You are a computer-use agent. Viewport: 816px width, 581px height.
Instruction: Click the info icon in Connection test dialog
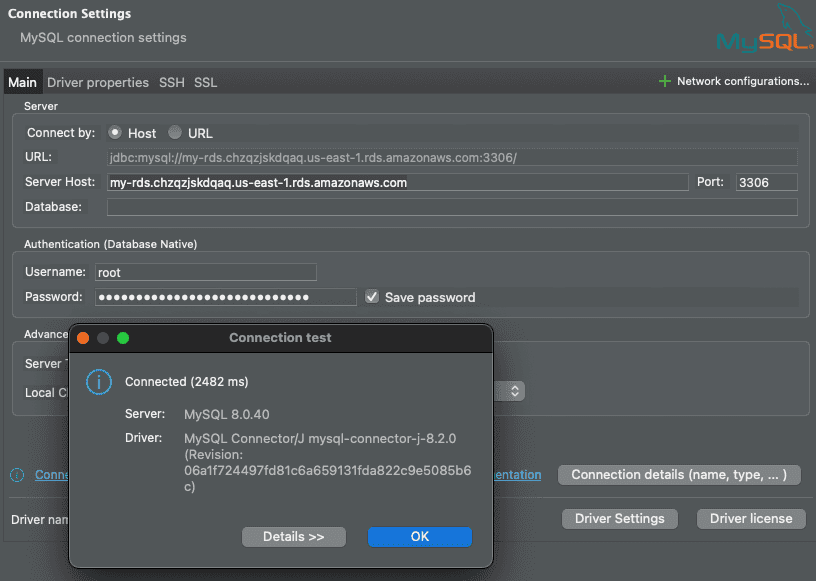tap(97, 381)
